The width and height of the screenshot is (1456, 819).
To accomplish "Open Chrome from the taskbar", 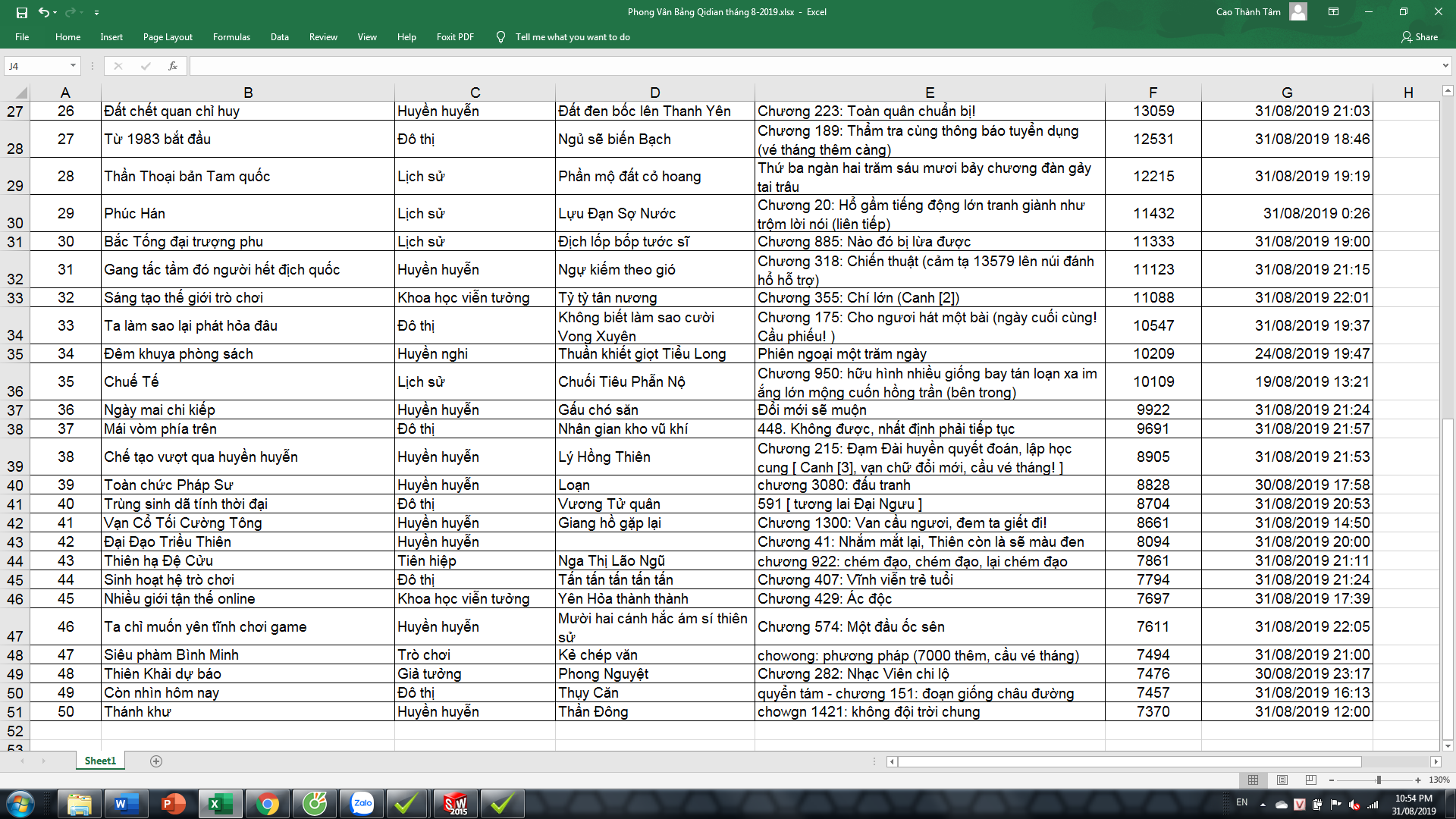I will point(268,804).
